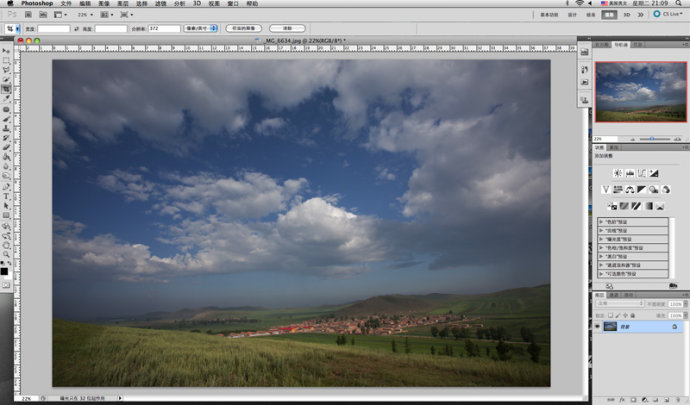
Task: Launch Bridge from the application bar
Action: (28, 15)
